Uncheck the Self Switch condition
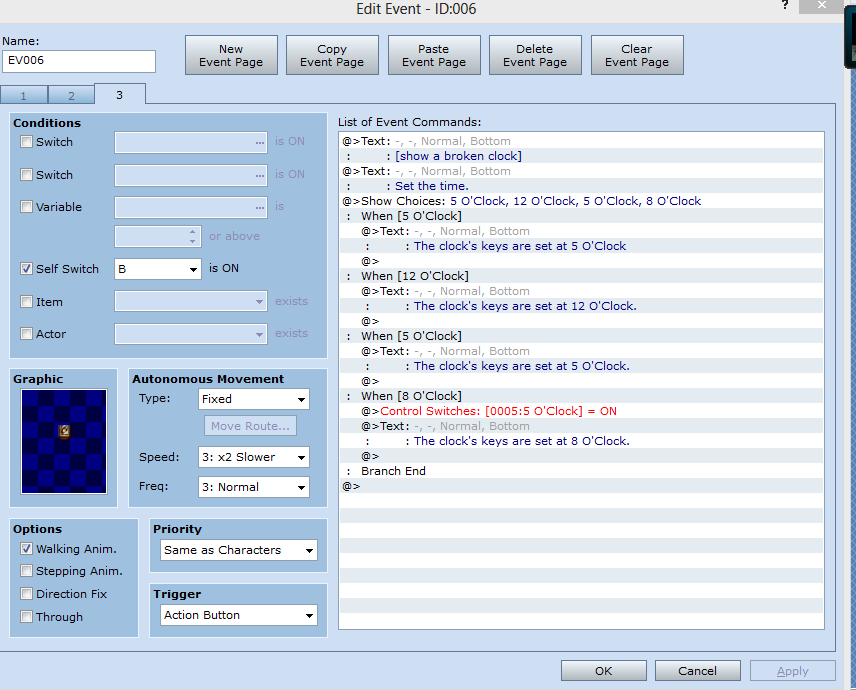This screenshot has width=856, height=690. click(26, 269)
